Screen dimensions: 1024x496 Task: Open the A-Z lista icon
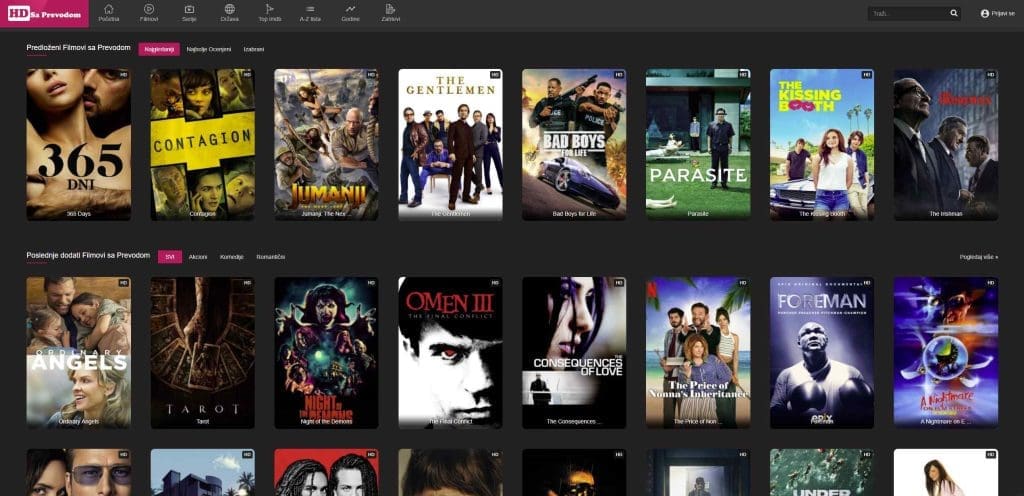[310, 9]
